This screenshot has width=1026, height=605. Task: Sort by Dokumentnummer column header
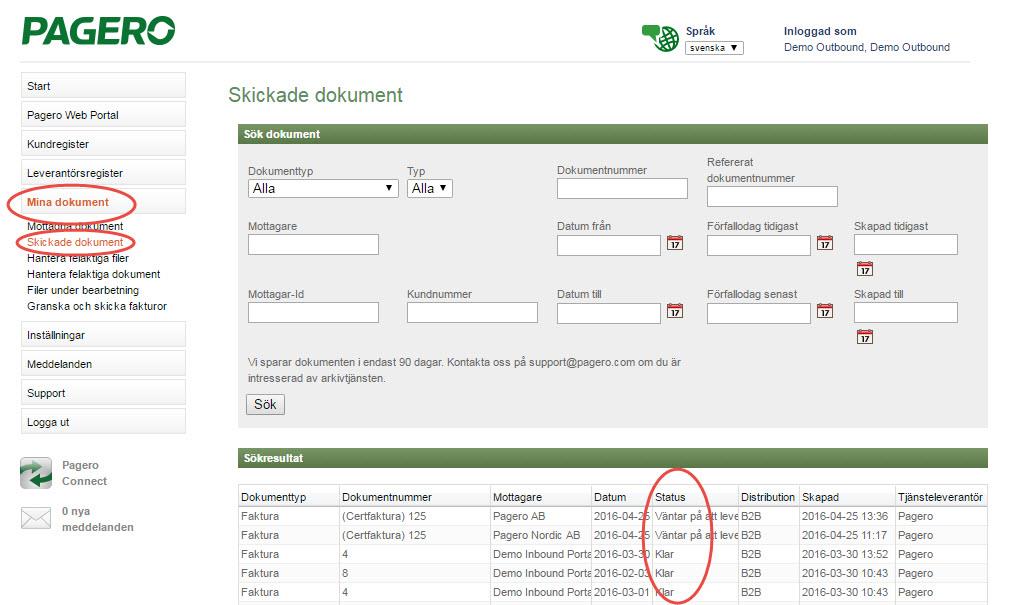tap(415, 497)
